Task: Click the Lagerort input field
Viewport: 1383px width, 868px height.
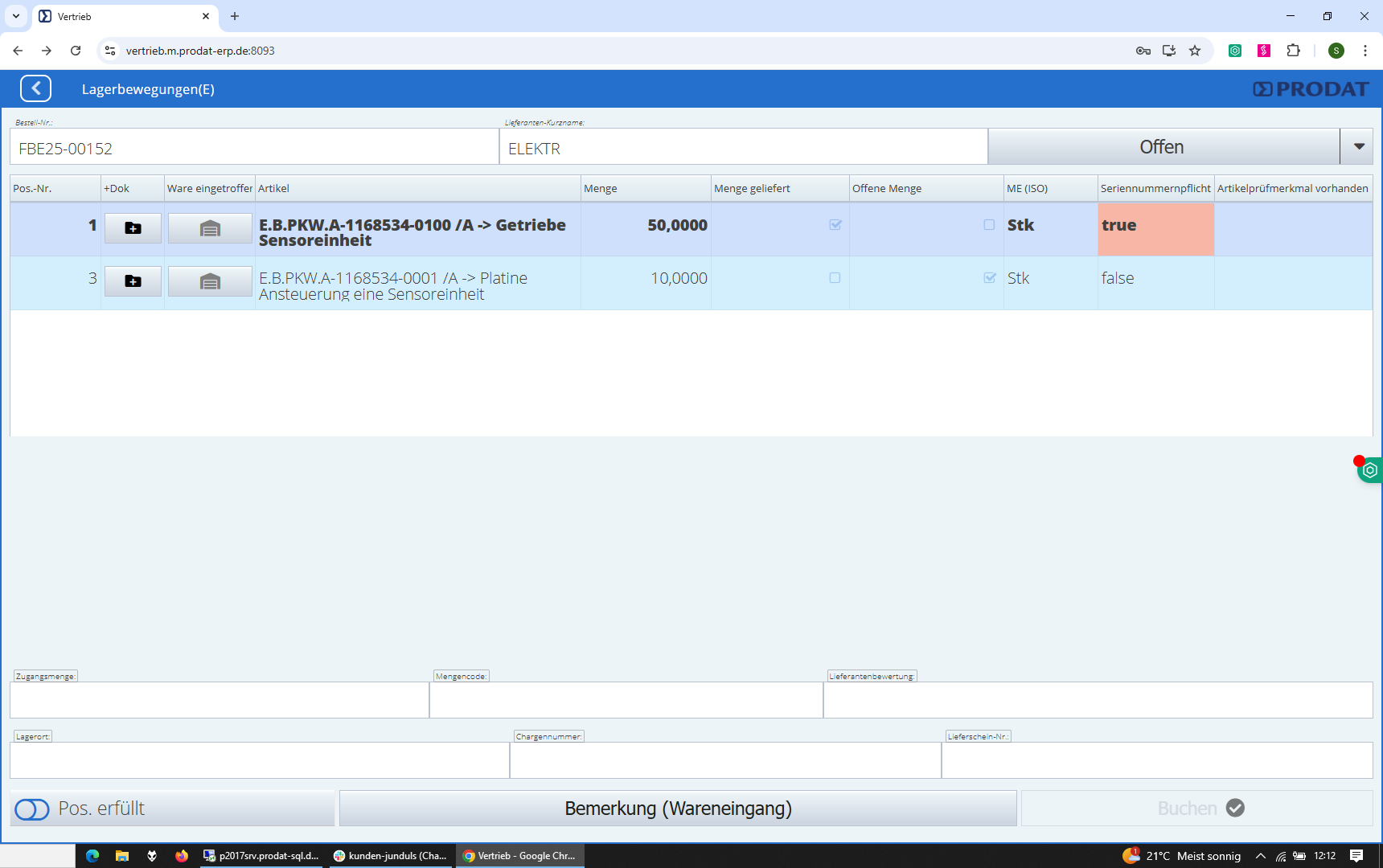Action: point(259,760)
